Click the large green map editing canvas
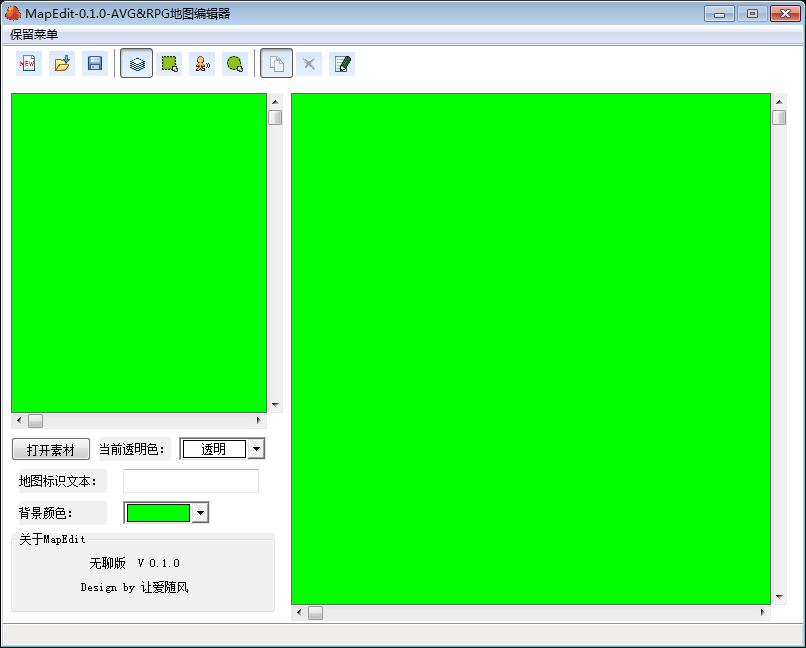 tap(531, 349)
